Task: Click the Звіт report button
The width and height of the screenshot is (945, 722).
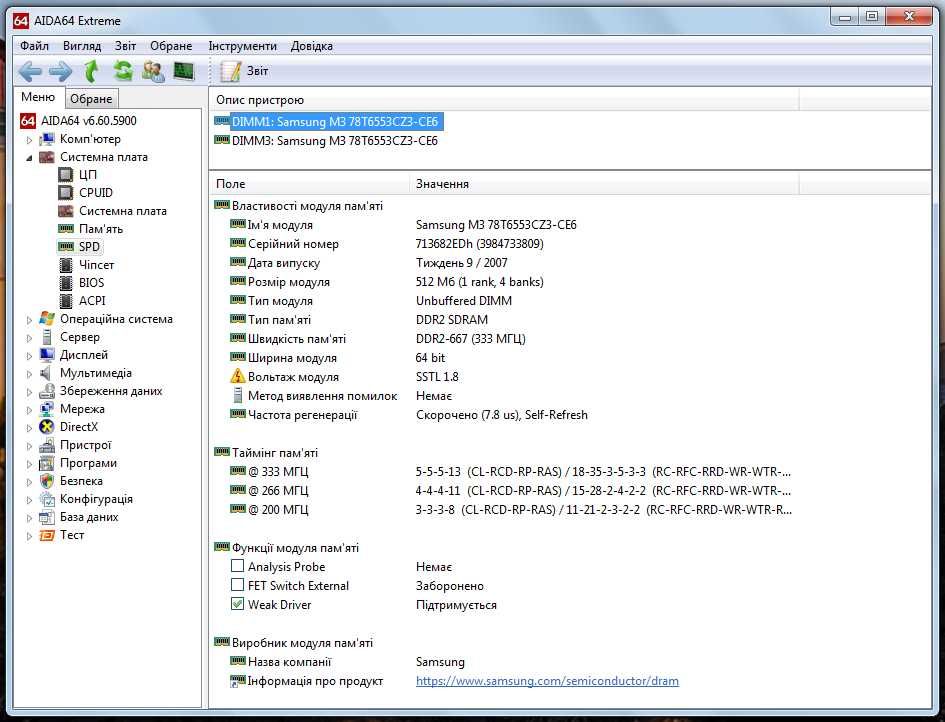Action: click(244, 71)
